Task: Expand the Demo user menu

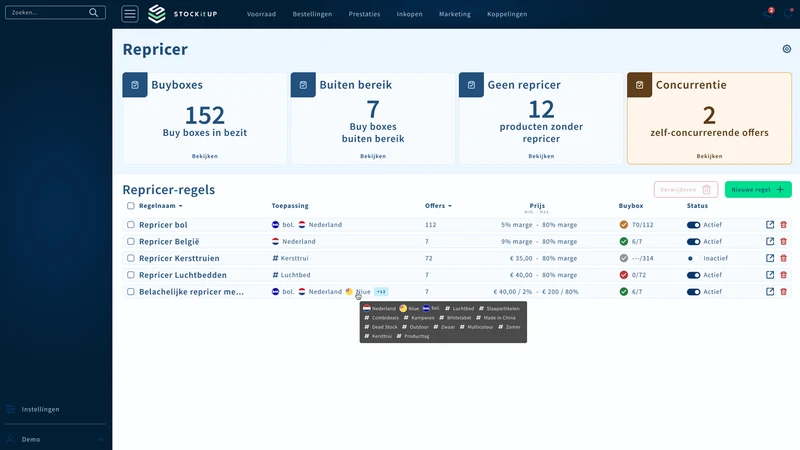Action: click(x=101, y=439)
